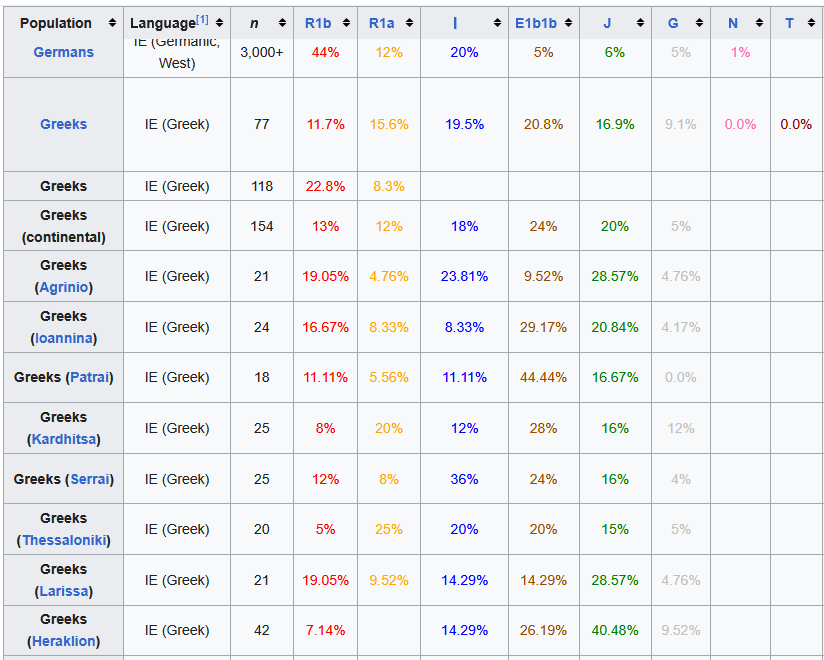Open the Agrinio city link
Screen dimensions: 824x660
pyautogui.click(x=64, y=287)
